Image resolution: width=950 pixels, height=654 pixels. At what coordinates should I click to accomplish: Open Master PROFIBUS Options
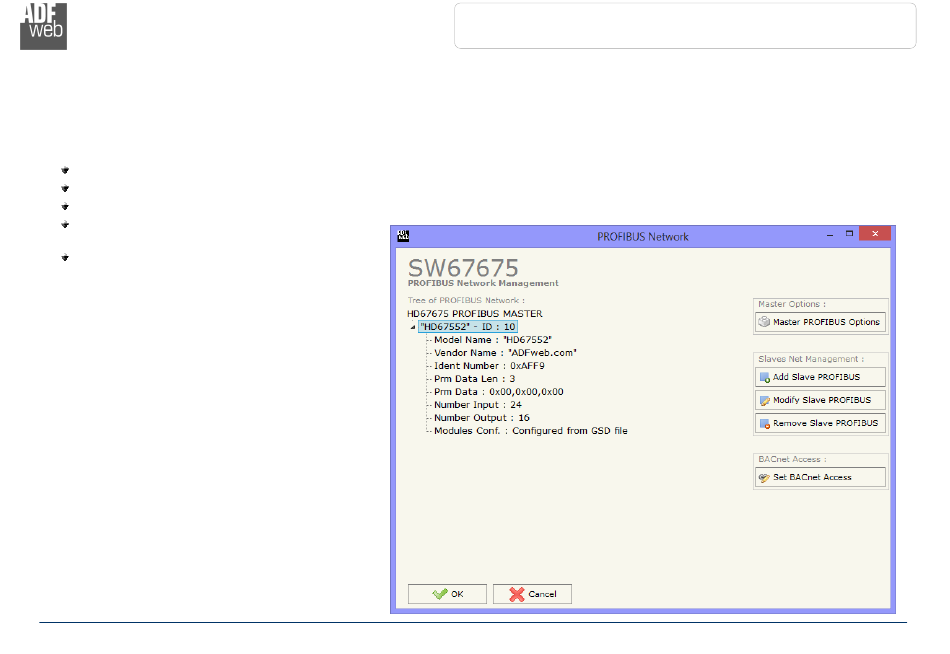[x=820, y=322]
